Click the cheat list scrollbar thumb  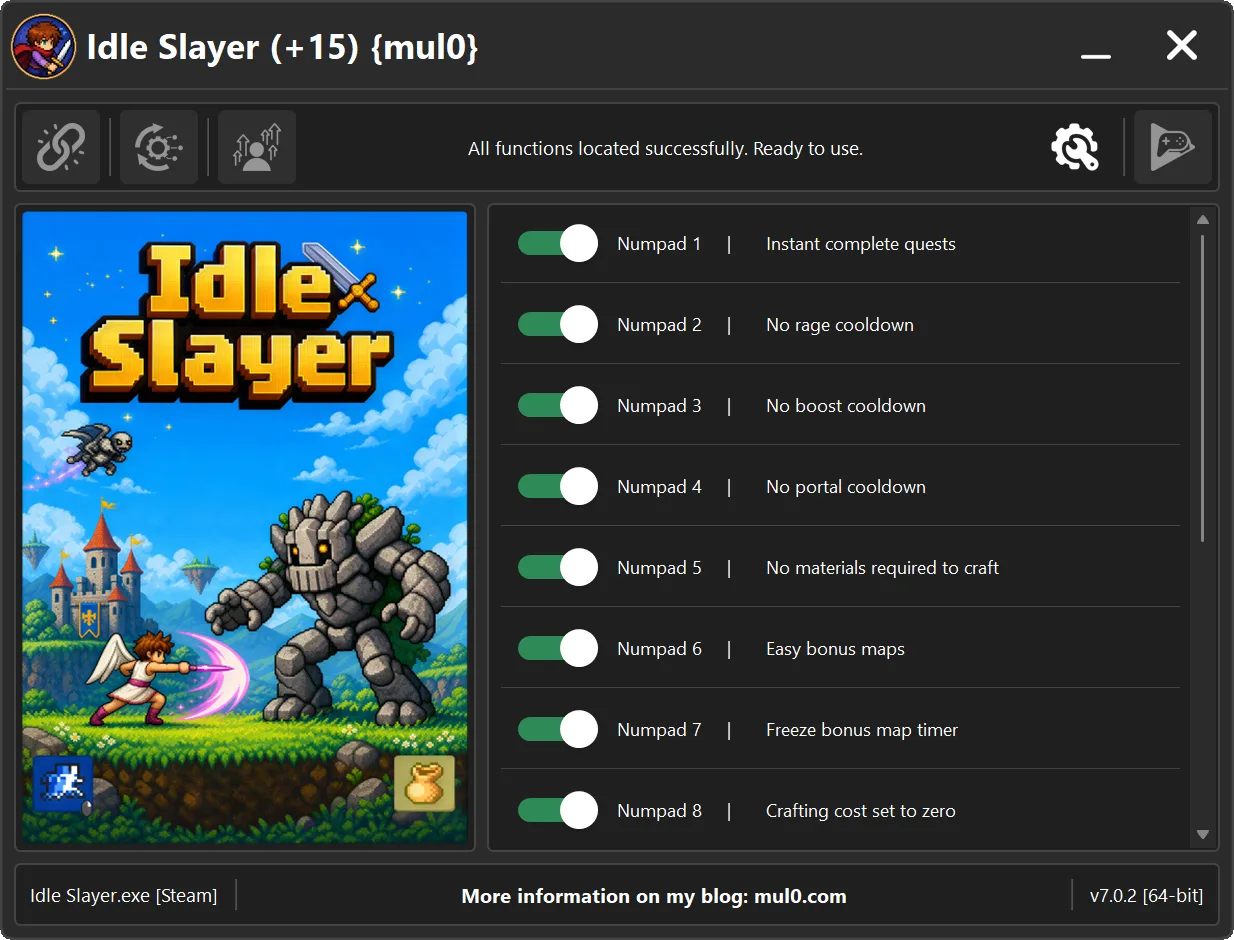tap(1203, 389)
